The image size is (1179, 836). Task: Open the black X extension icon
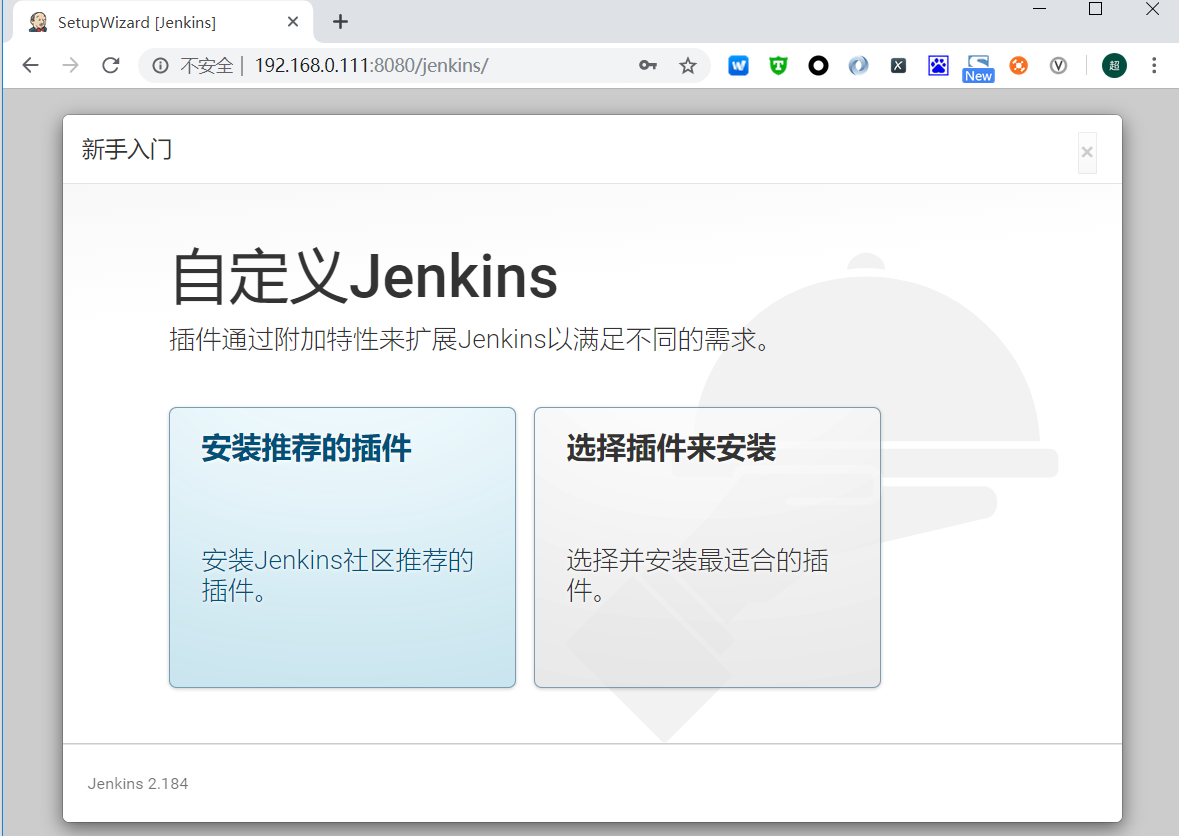(x=898, y=65)
